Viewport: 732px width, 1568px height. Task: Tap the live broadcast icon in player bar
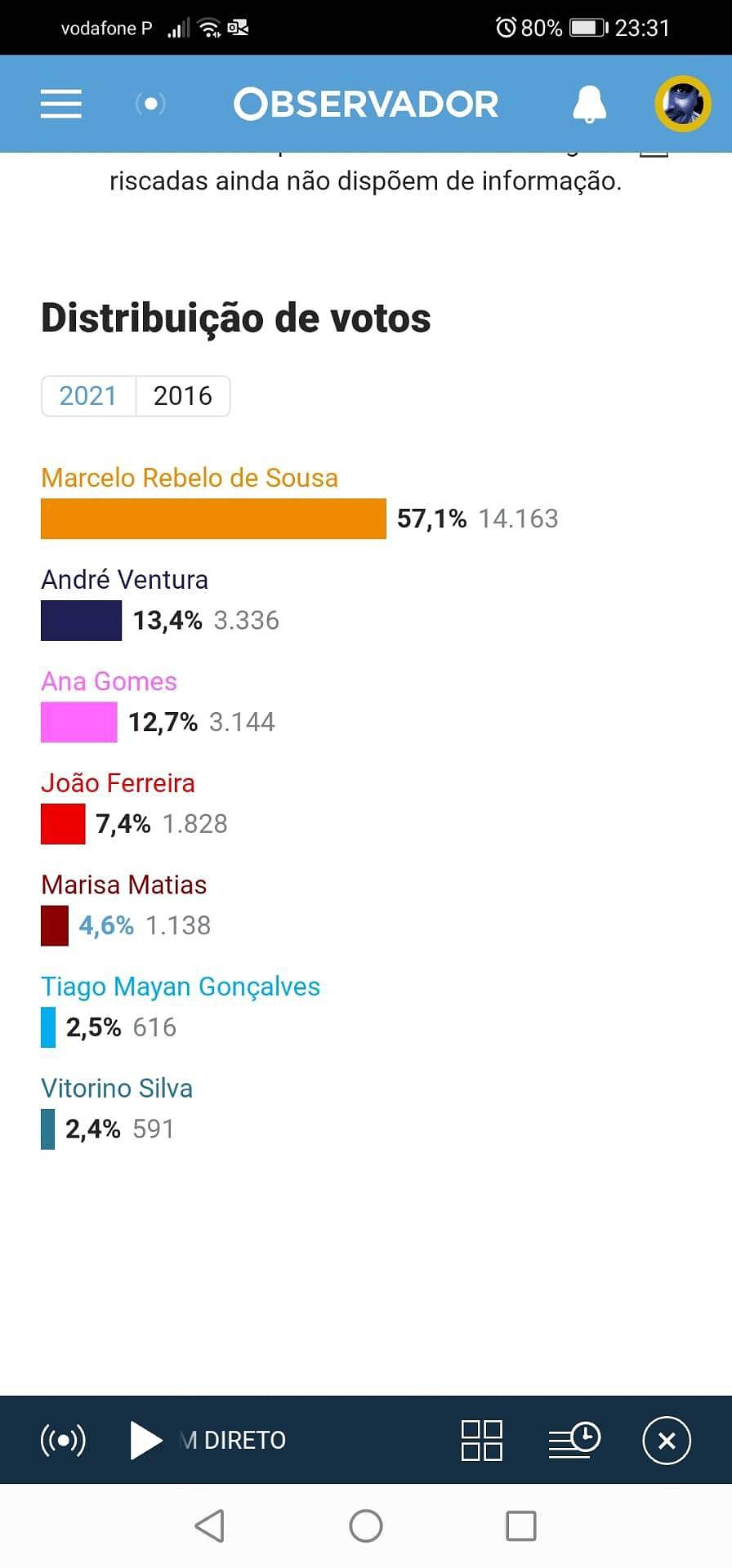click(x=63, y=1440)
